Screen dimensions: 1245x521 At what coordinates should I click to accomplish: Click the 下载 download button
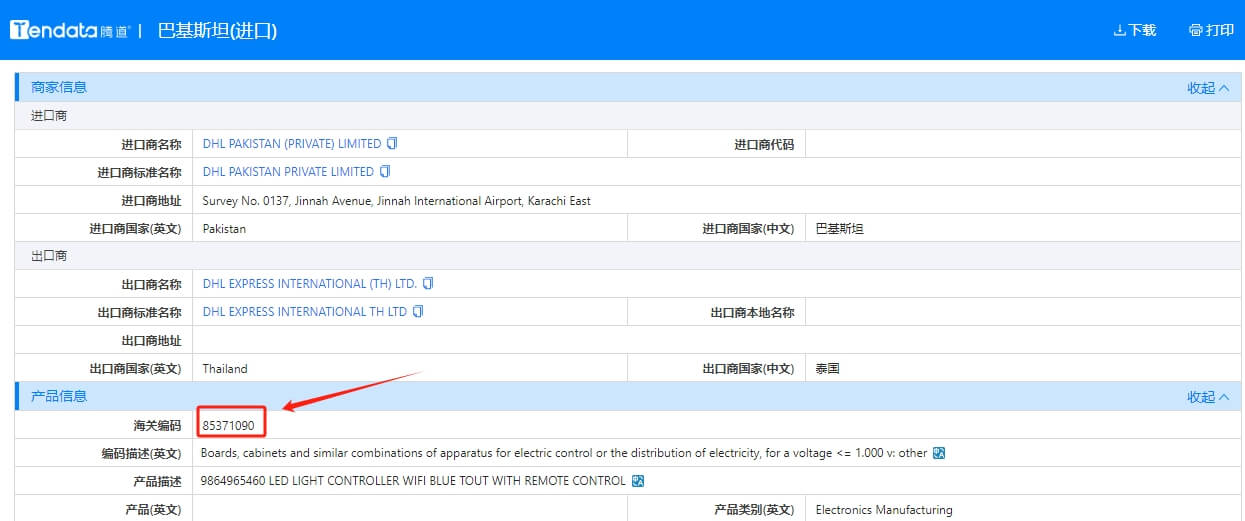click(x=1135, y=30)
